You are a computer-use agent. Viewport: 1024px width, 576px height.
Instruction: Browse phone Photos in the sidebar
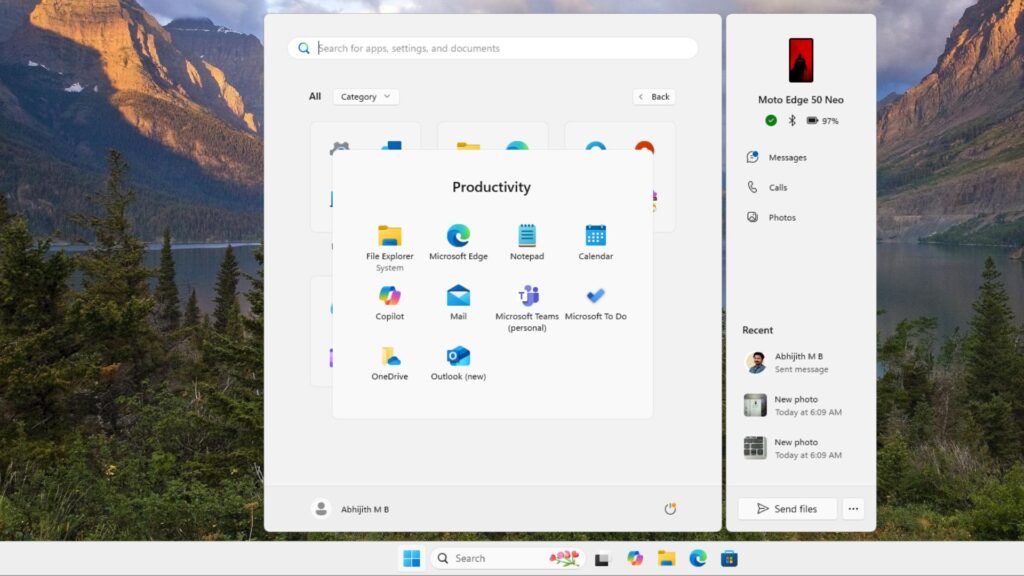click(x=780, y=217)
